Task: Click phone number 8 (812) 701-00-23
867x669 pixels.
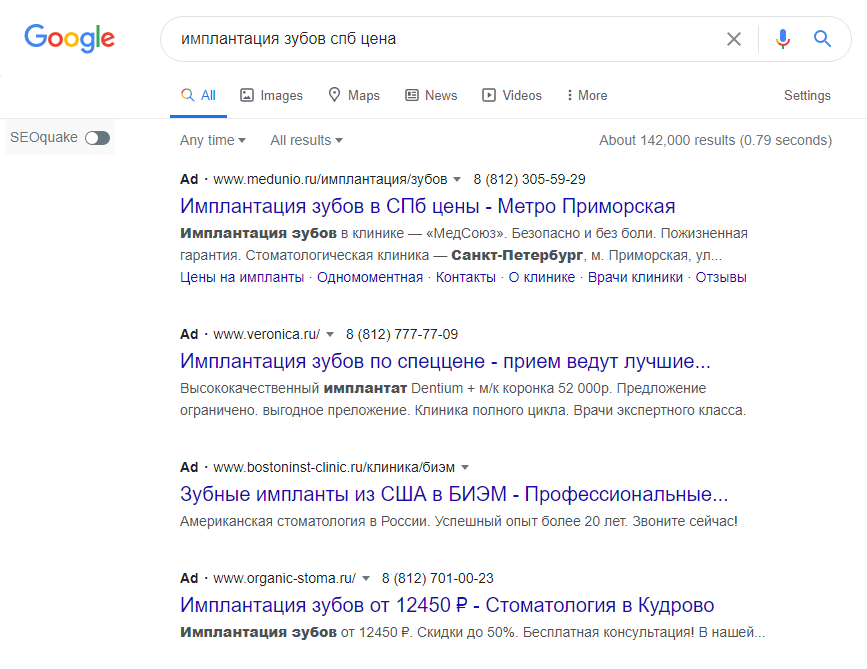Action: tap(437, 578)
